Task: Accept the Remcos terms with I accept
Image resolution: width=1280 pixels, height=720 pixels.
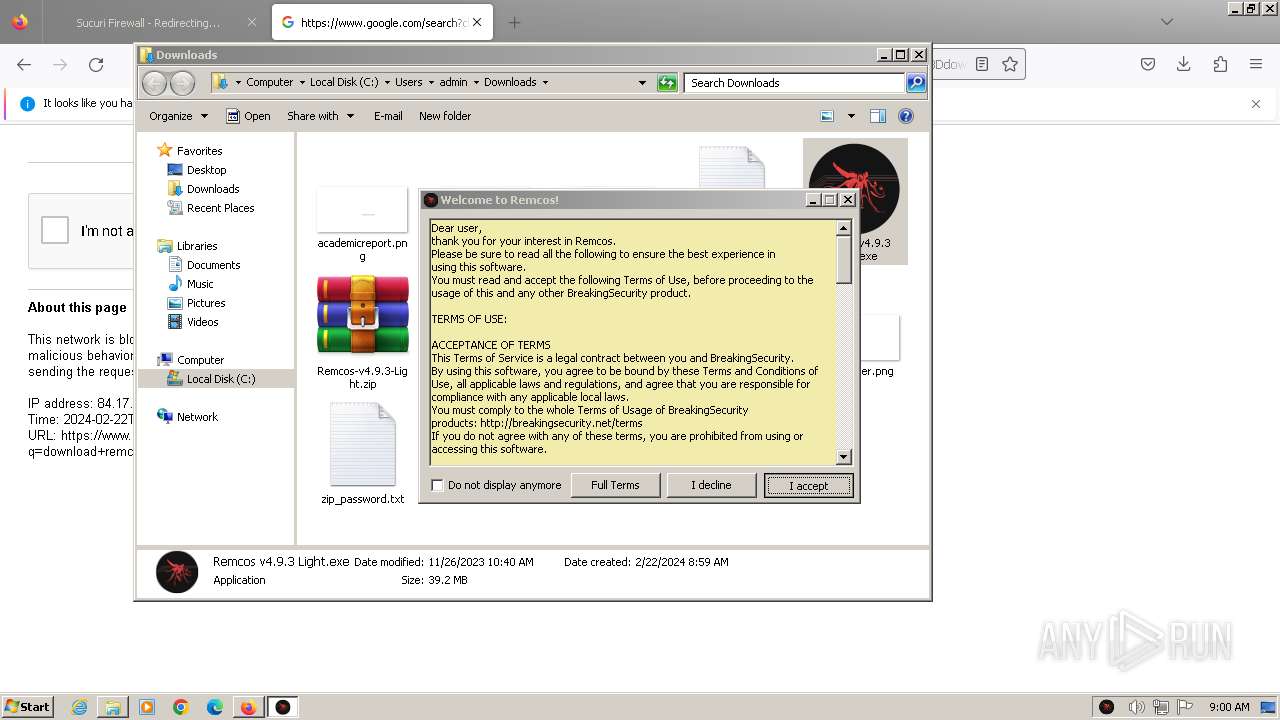Action: coord(808,485)
